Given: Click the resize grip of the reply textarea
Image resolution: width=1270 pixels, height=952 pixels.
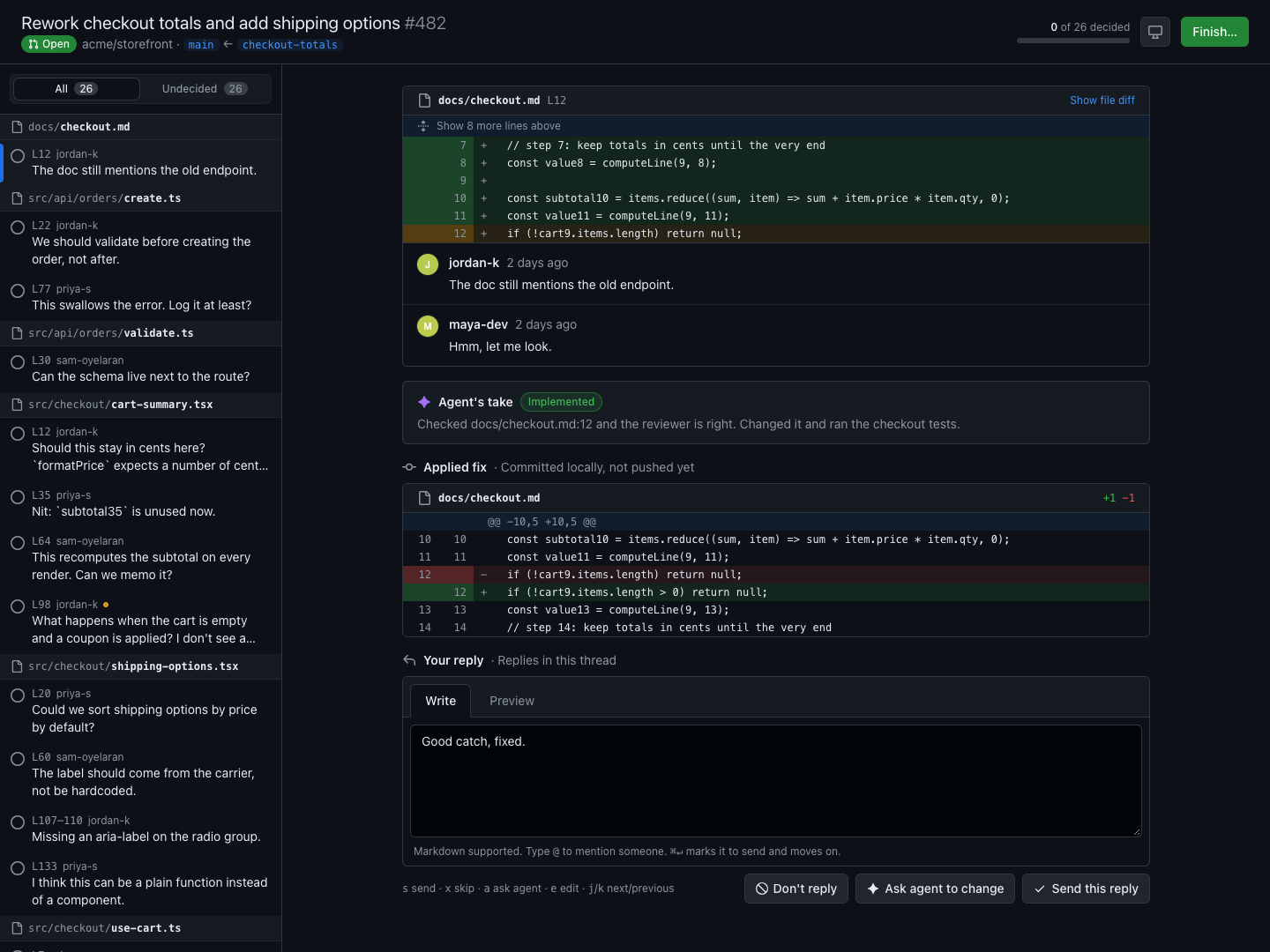Looking at the screenshot, I should click(1136, 831).
